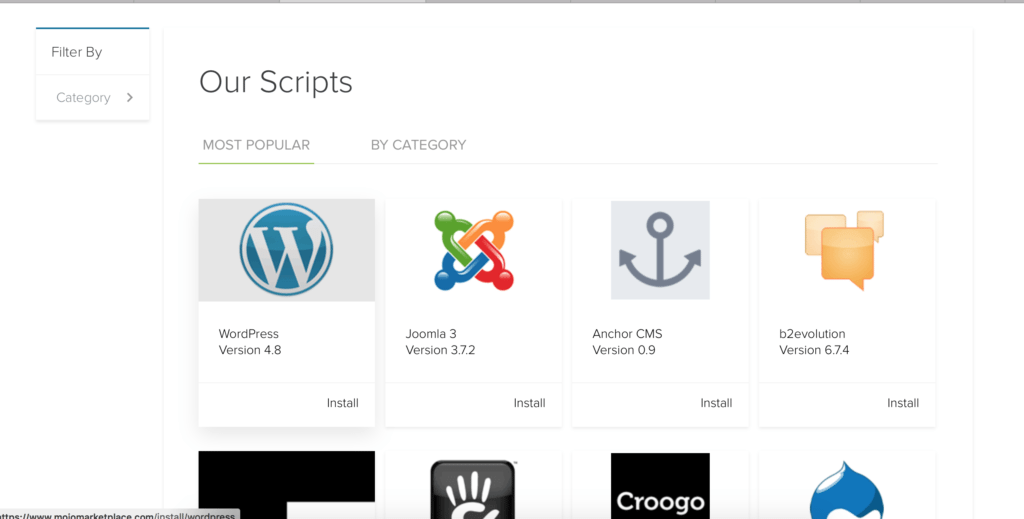The width and height of the screenshot is (1024, 519).
Task: Select the Drupal droplet logo
Action: pos(847,490)
